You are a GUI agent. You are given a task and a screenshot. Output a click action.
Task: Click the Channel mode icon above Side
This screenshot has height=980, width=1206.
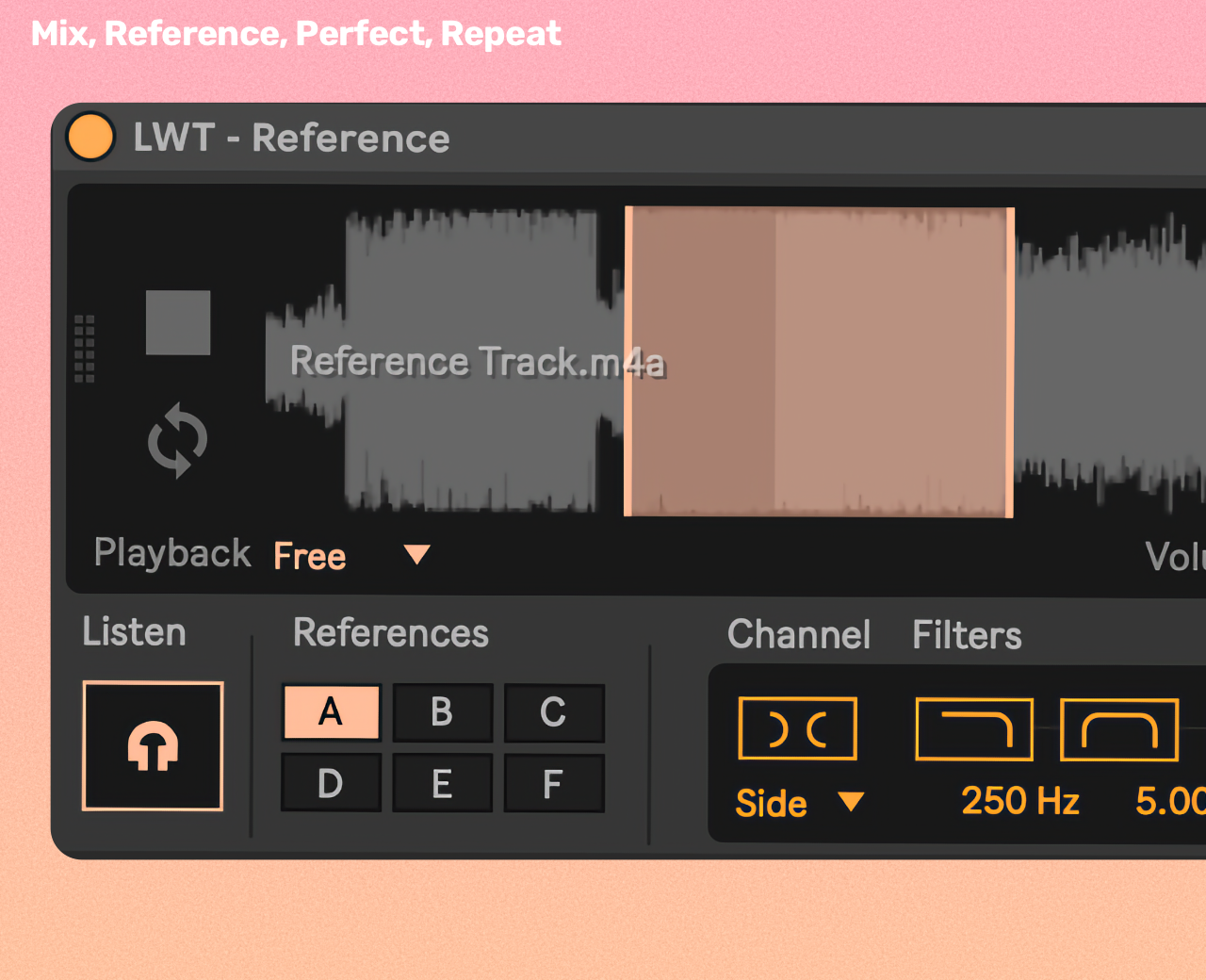[797, 728]
